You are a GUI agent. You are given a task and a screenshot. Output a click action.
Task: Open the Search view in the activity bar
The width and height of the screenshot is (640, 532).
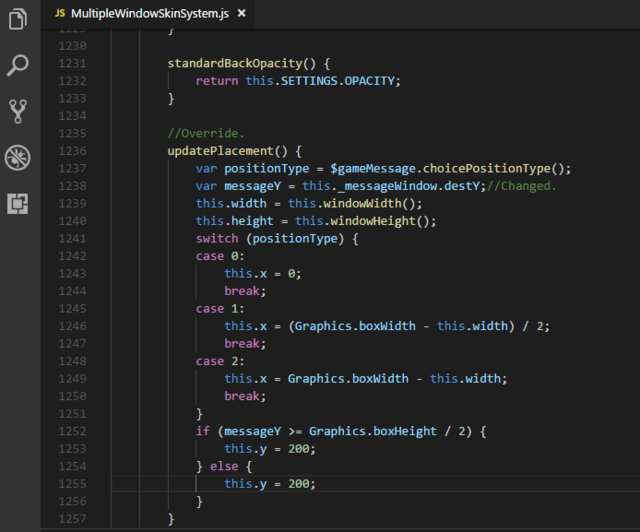(x=18, y=65)
